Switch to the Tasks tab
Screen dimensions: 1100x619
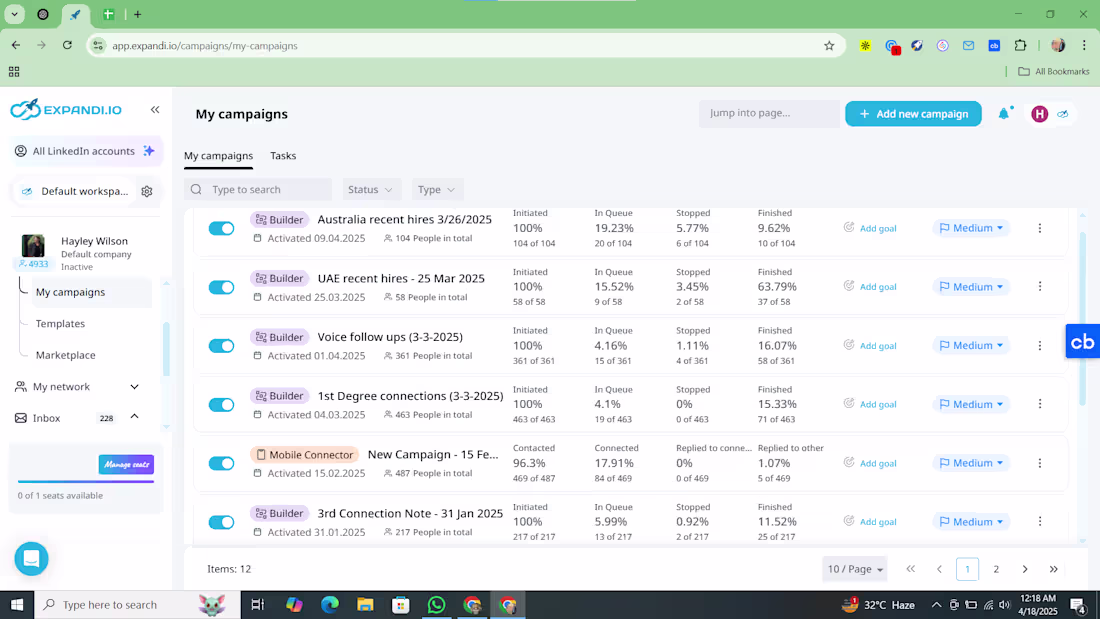tap(283, 156)
